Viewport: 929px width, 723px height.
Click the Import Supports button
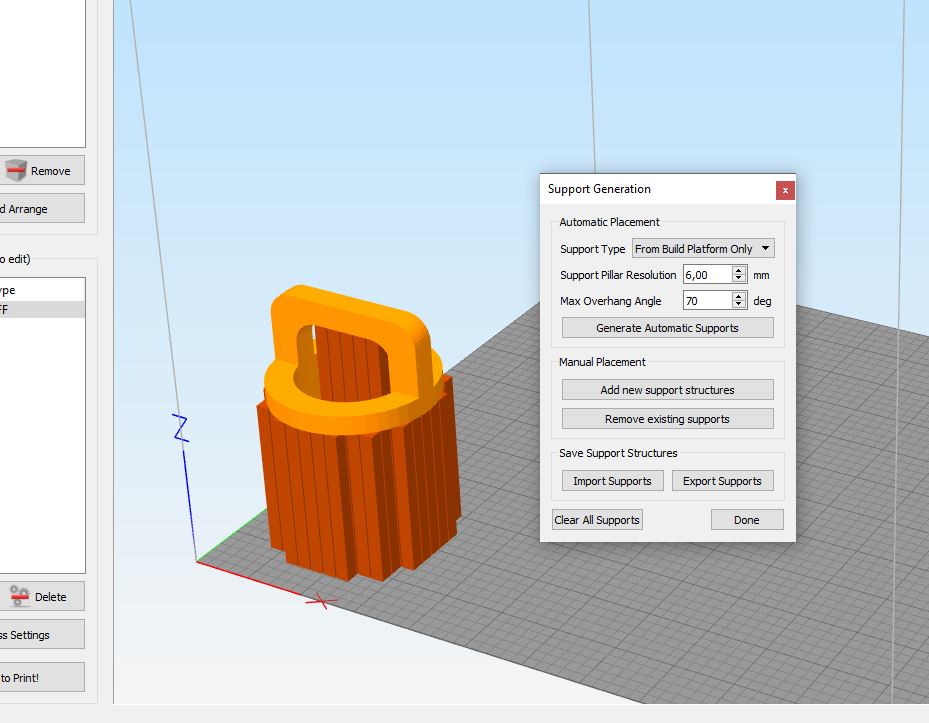[613, 481]
